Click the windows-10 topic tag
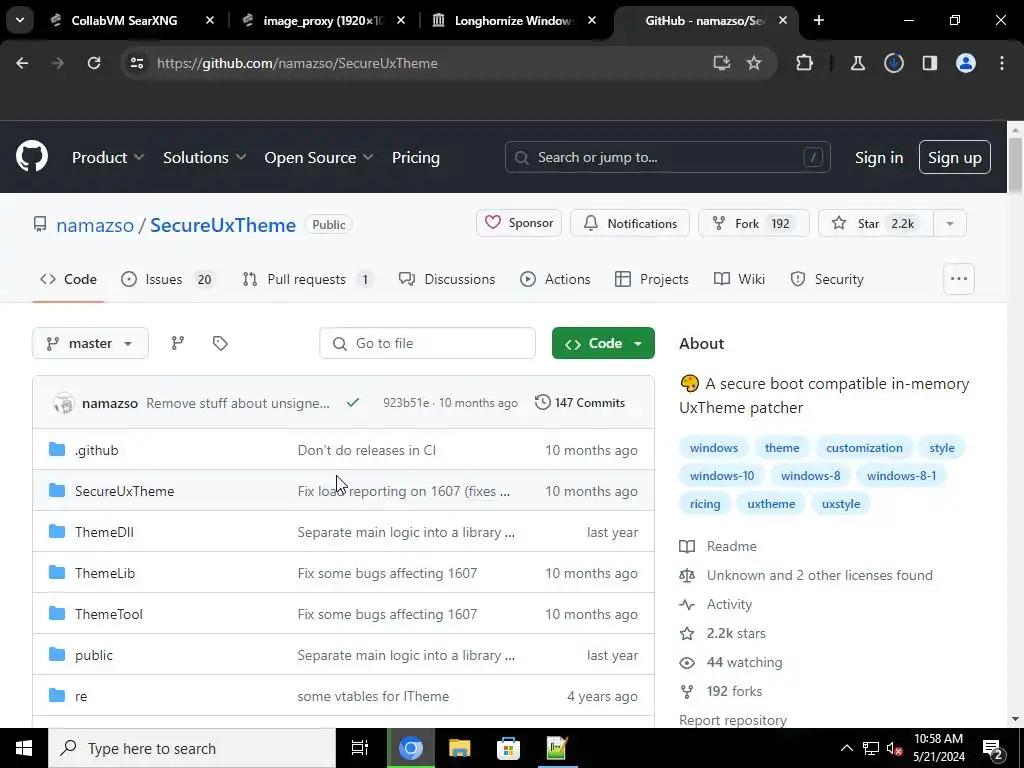 pos(722,475)
